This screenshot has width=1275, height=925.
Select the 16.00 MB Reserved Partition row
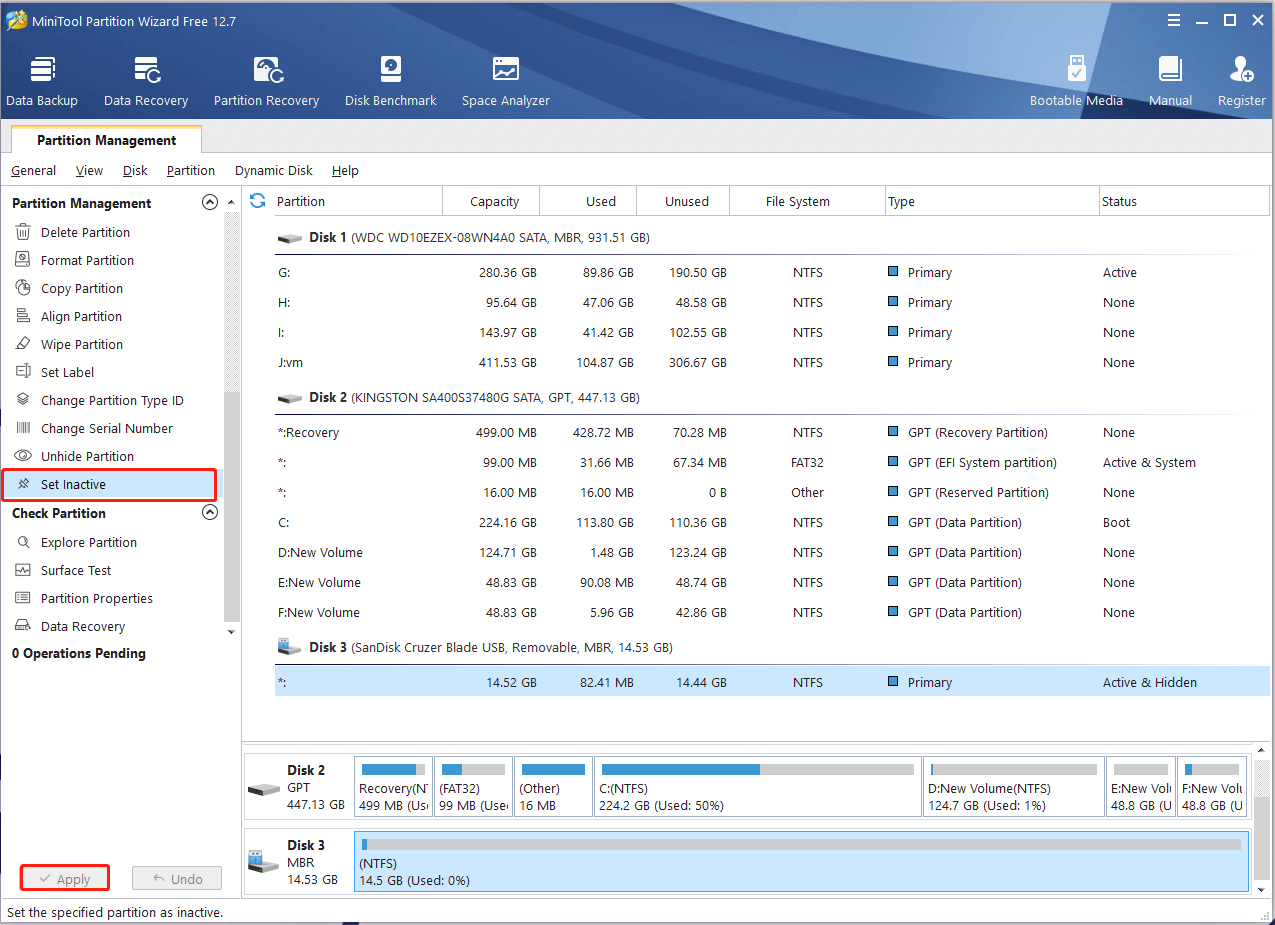pos(772,492)
